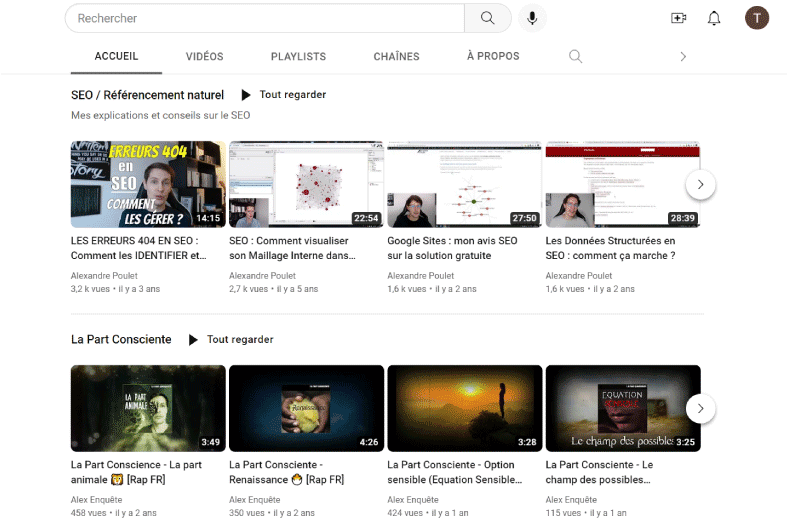Click title Google Sites : mon avis SEO

(452, 248)
